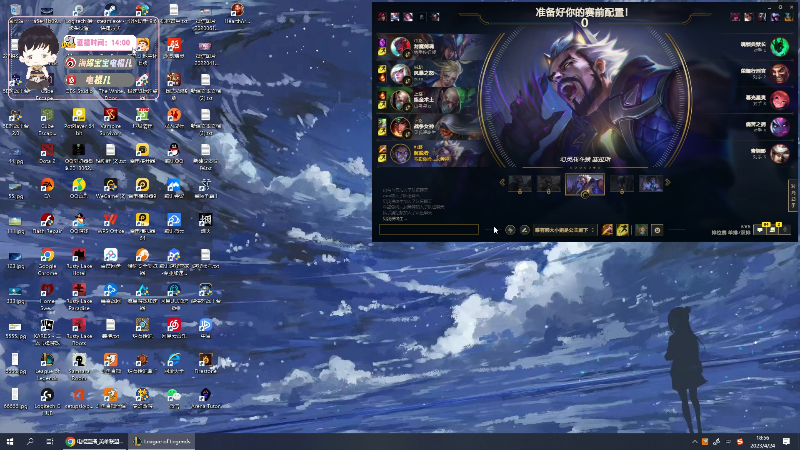Open Task View on the taskbar
Screen dimensions: 800x450
point(49,441)
